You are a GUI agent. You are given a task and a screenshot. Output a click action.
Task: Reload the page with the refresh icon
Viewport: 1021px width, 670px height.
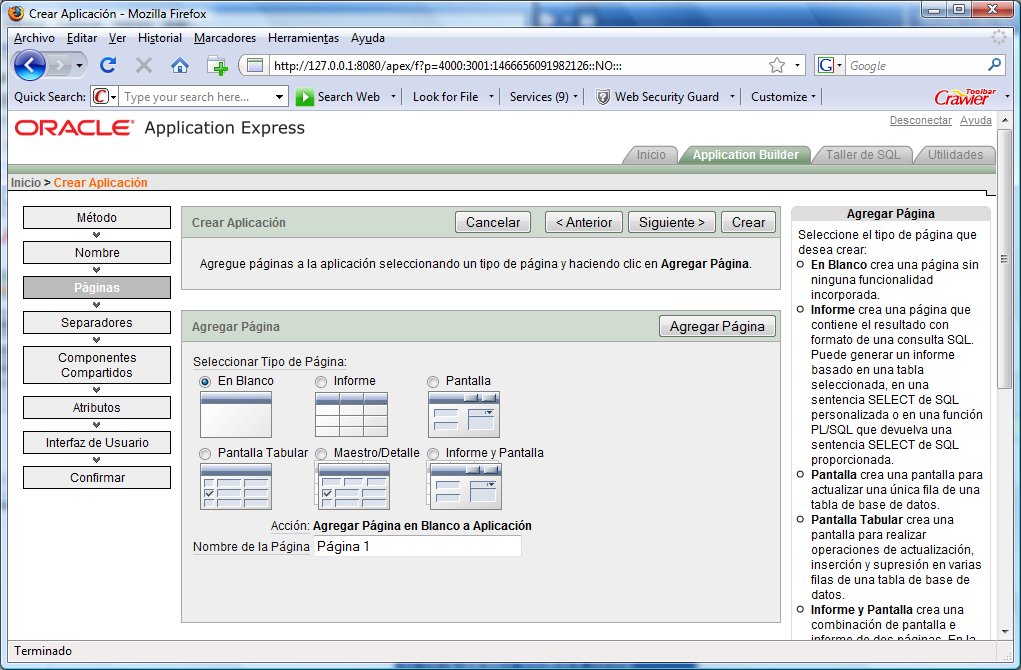(108, 65)
